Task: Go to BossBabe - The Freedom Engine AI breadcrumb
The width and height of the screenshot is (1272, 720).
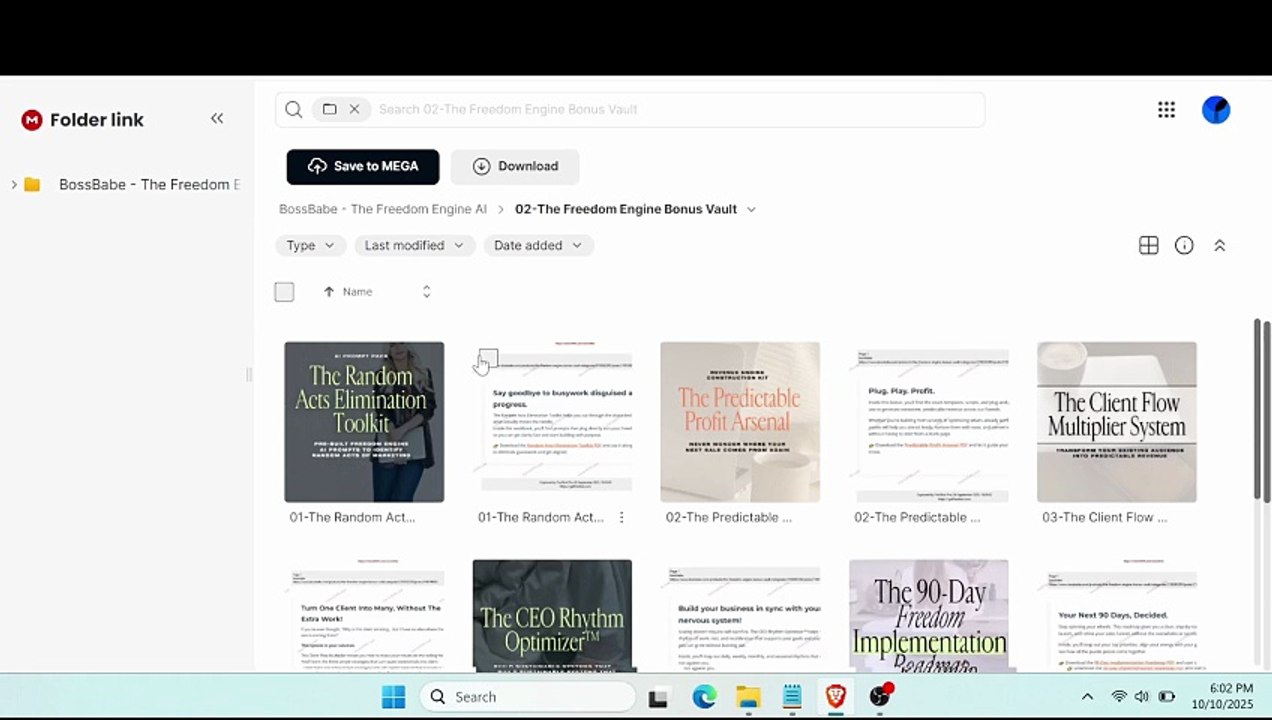Action: tap(383, 210)
